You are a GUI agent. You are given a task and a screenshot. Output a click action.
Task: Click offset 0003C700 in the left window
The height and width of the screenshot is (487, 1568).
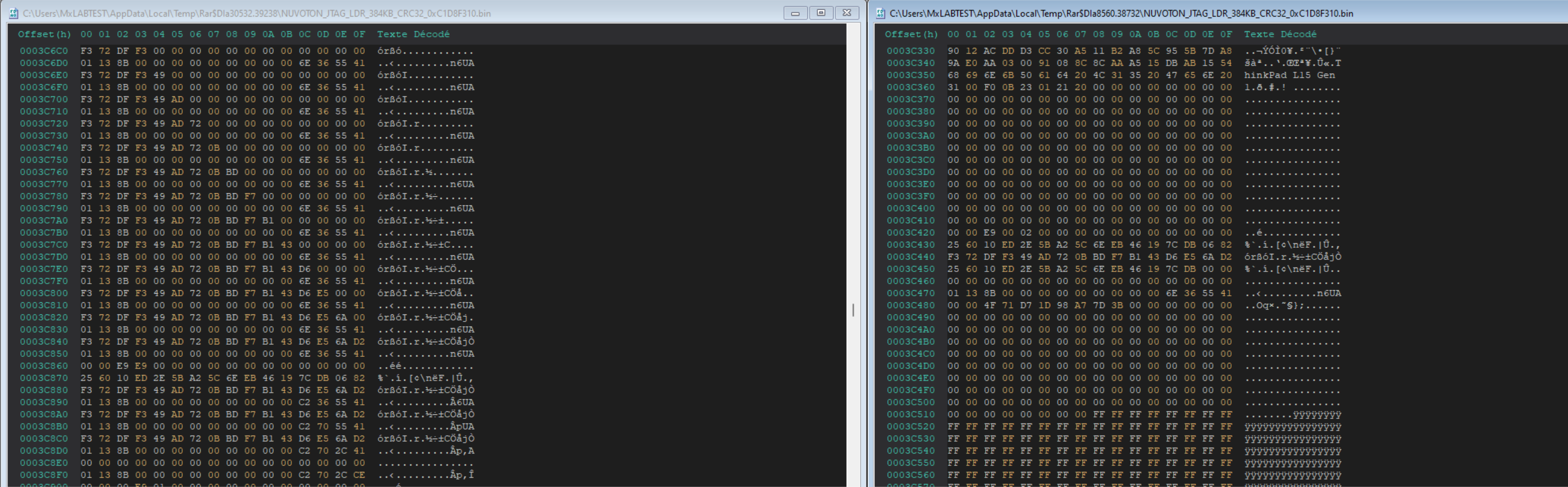tap(44, 100)
